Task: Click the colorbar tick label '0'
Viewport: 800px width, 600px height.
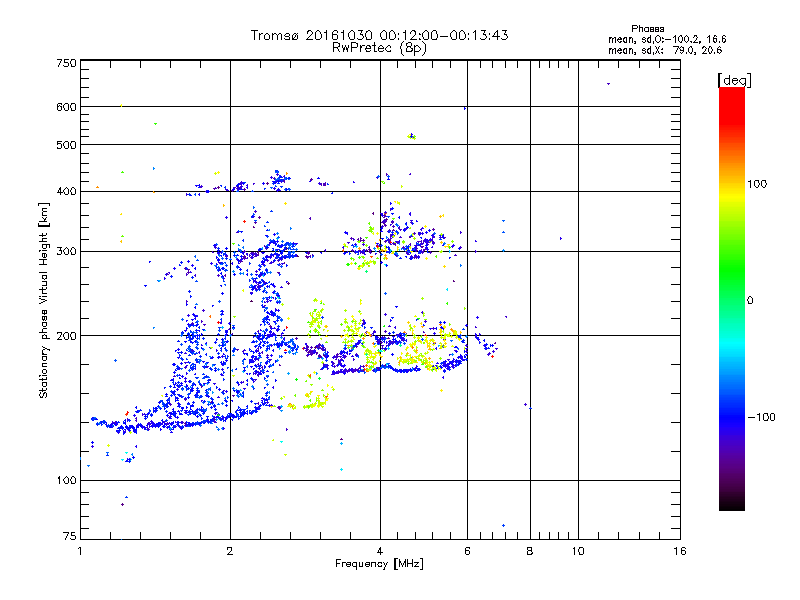Action: [x=750, y=301]
